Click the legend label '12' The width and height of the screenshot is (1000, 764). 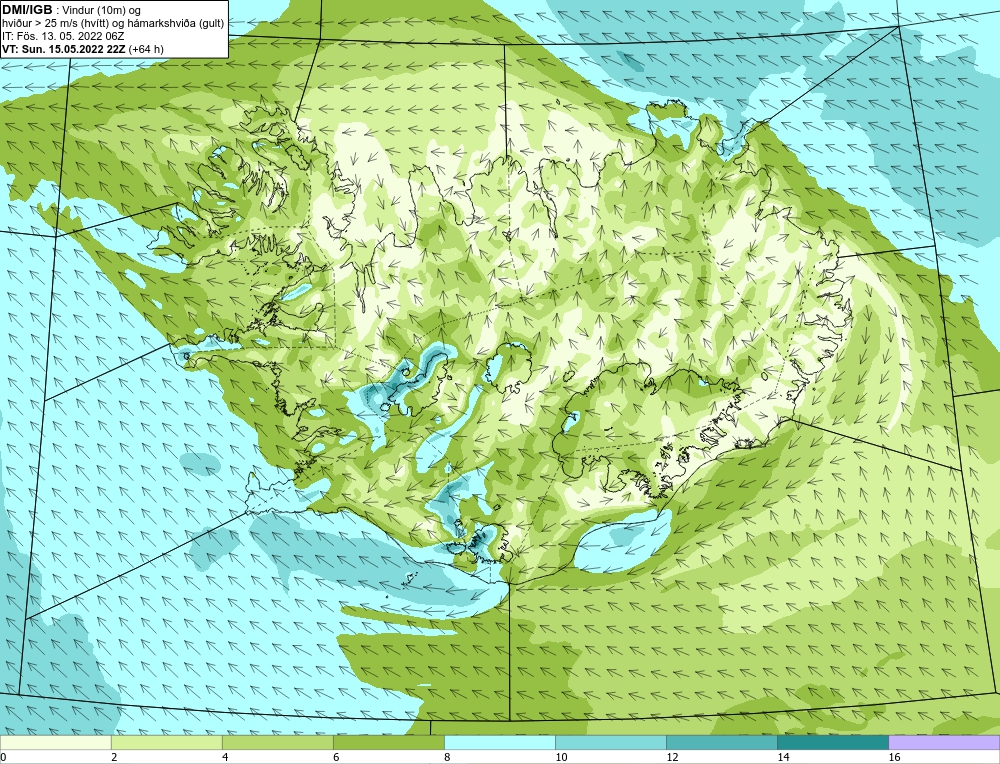point(672,757)
